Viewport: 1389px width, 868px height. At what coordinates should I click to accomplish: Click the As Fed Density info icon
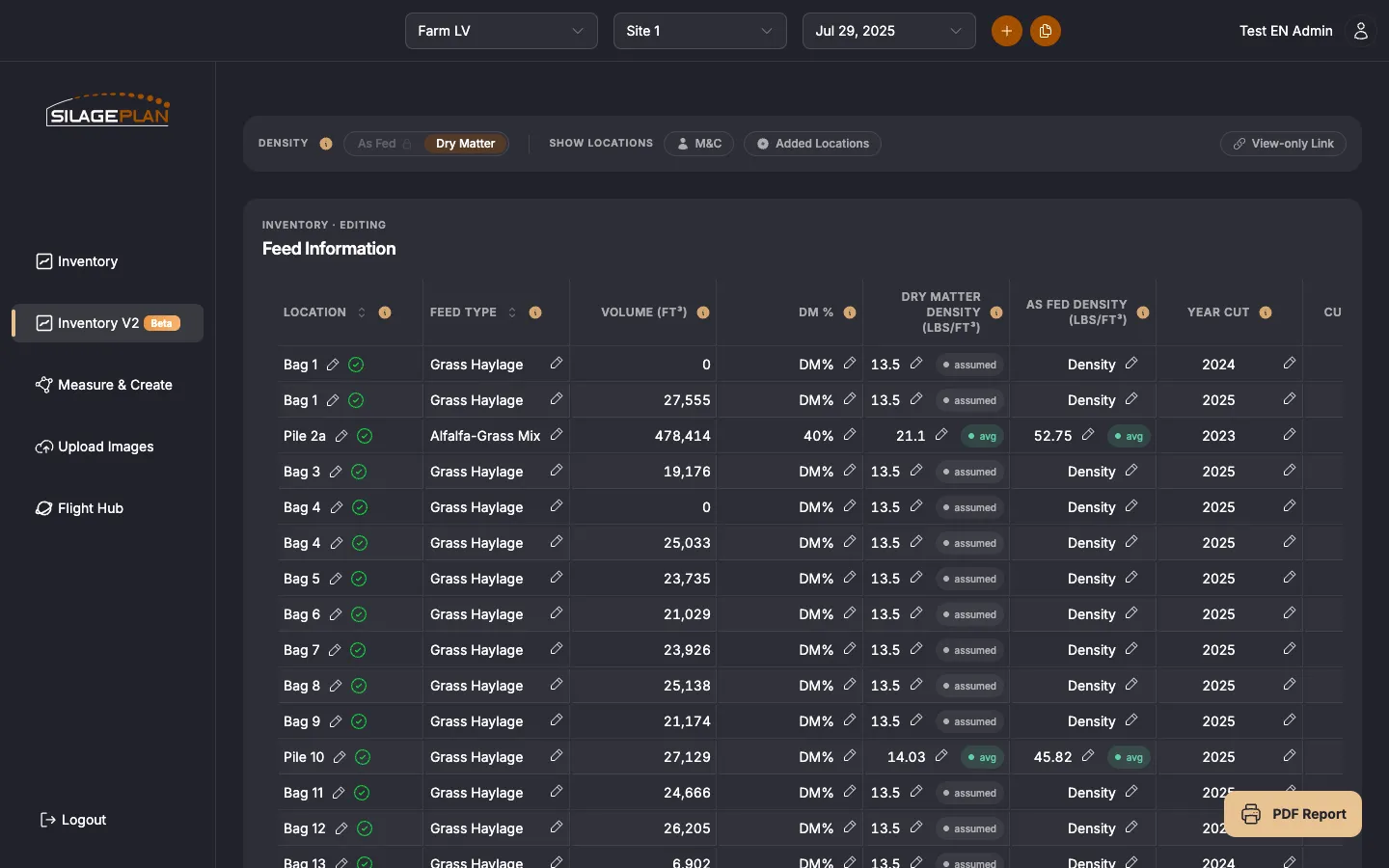click(1143, 312)
